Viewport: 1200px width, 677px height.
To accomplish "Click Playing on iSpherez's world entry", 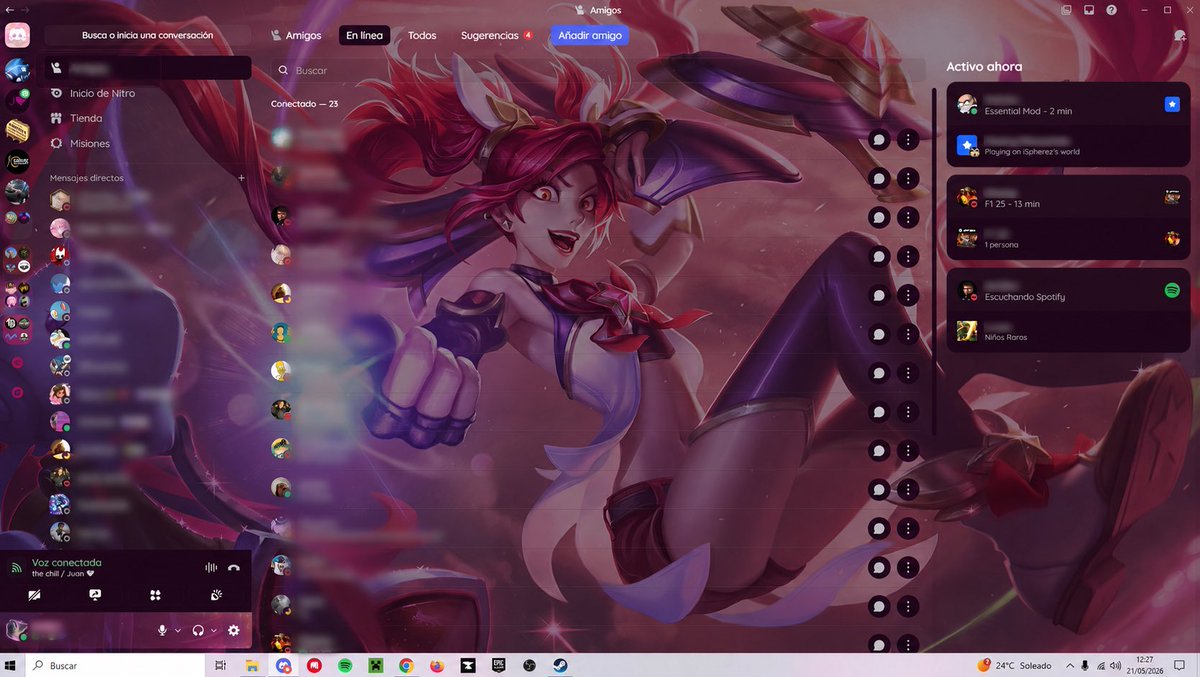I will [1032, 152].
